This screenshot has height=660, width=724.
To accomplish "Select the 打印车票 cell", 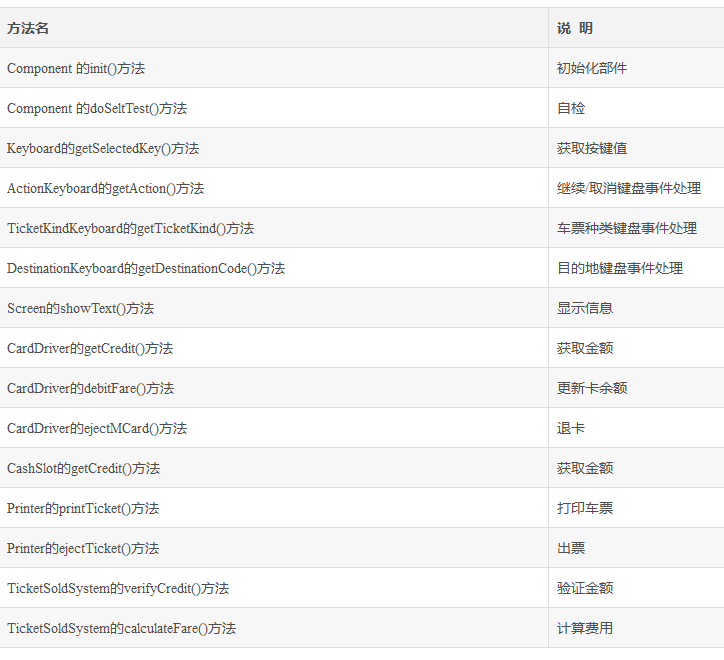I will (x=636, y=508).
